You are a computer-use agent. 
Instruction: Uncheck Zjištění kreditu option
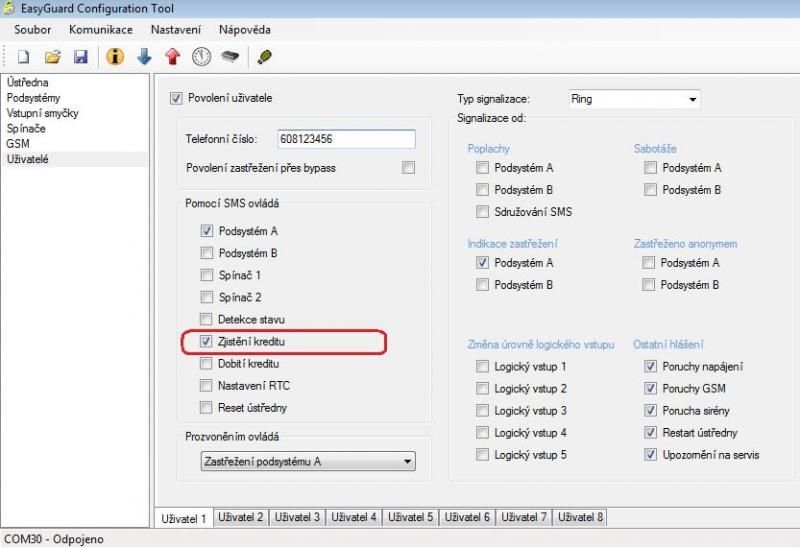click(x=208, y=342)
